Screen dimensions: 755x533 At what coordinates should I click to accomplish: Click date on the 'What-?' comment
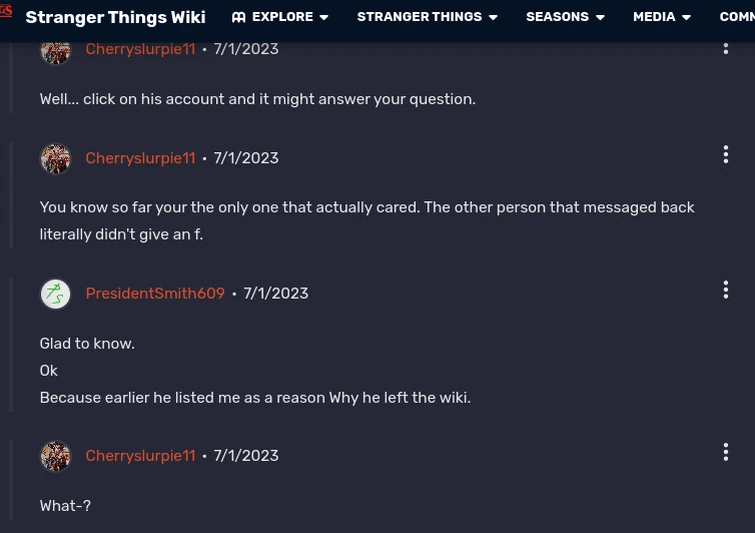[246, 456]
